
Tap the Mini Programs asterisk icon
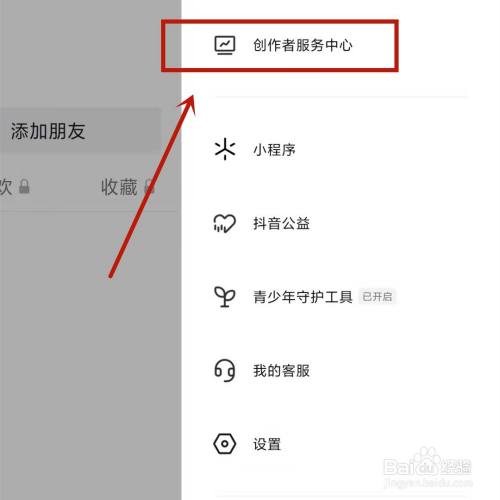coord(225,149)
